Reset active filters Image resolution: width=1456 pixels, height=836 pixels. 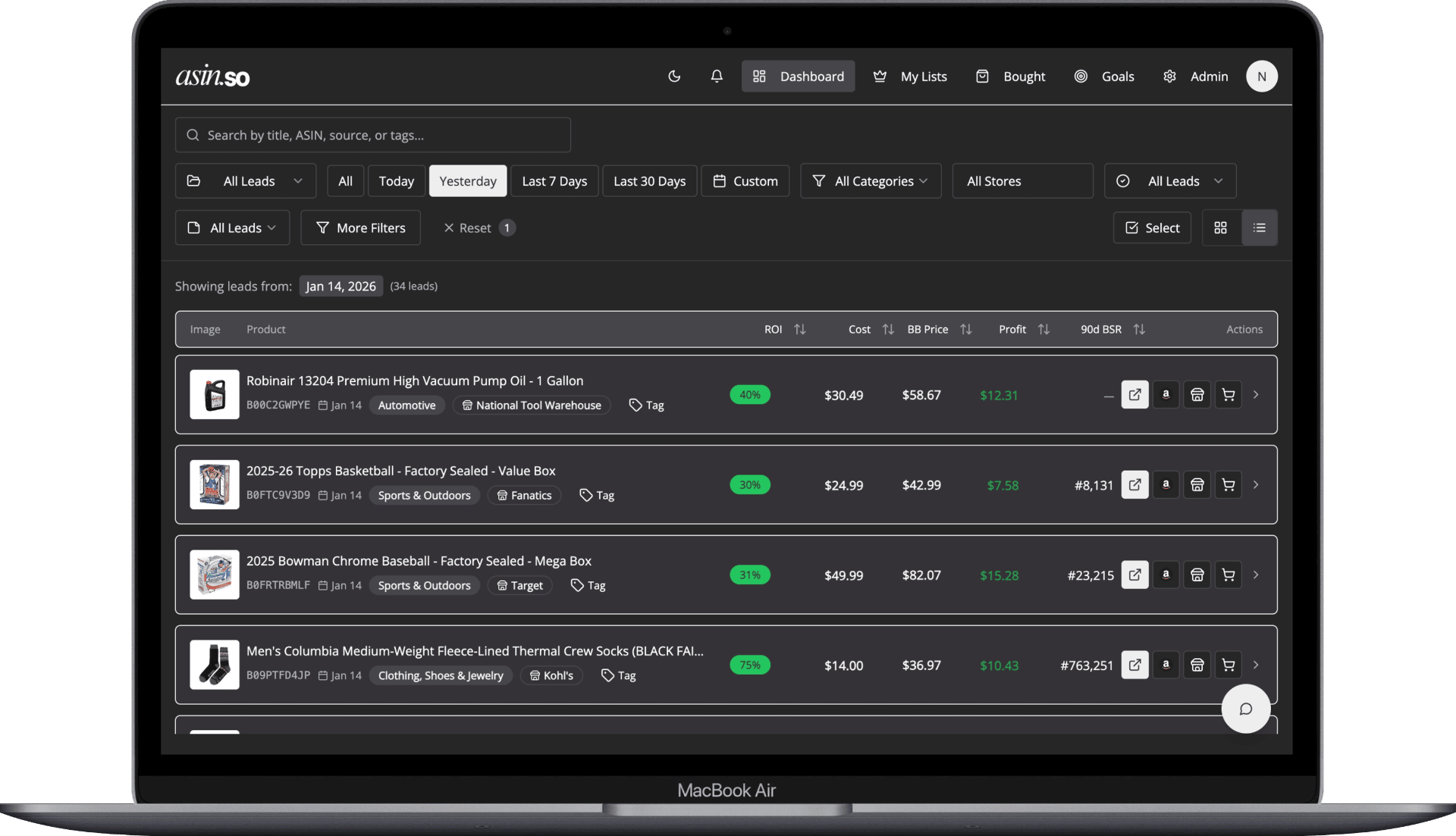pos(468,227)
